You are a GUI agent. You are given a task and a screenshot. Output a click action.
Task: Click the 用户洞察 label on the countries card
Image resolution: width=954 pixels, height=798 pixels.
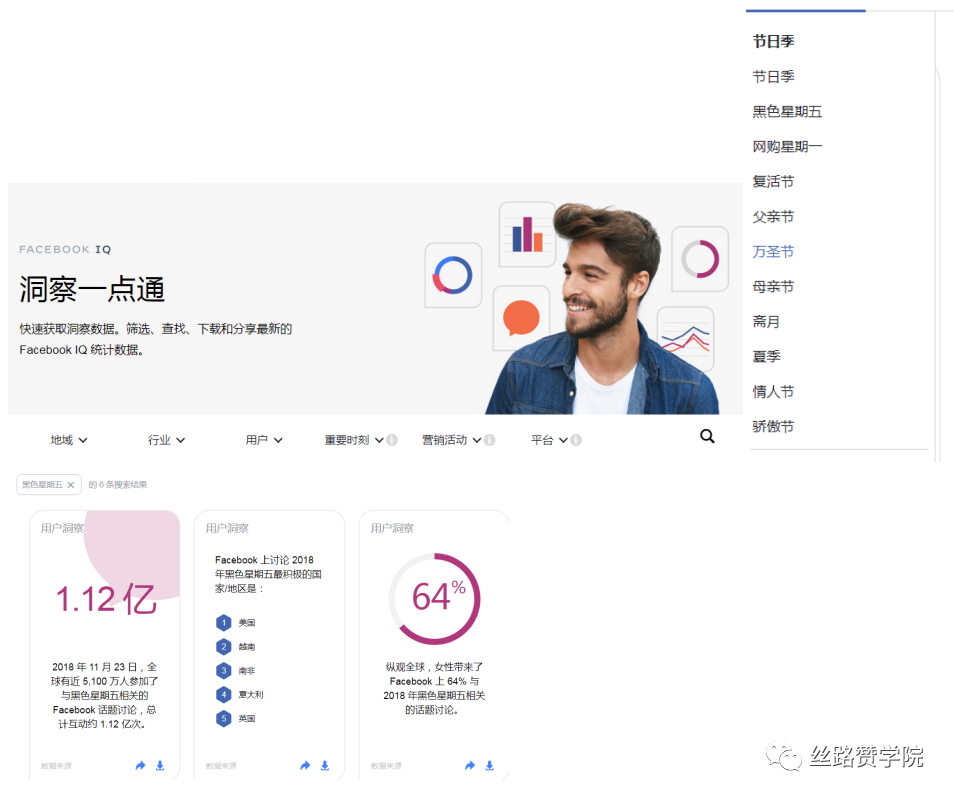(227, 528)
